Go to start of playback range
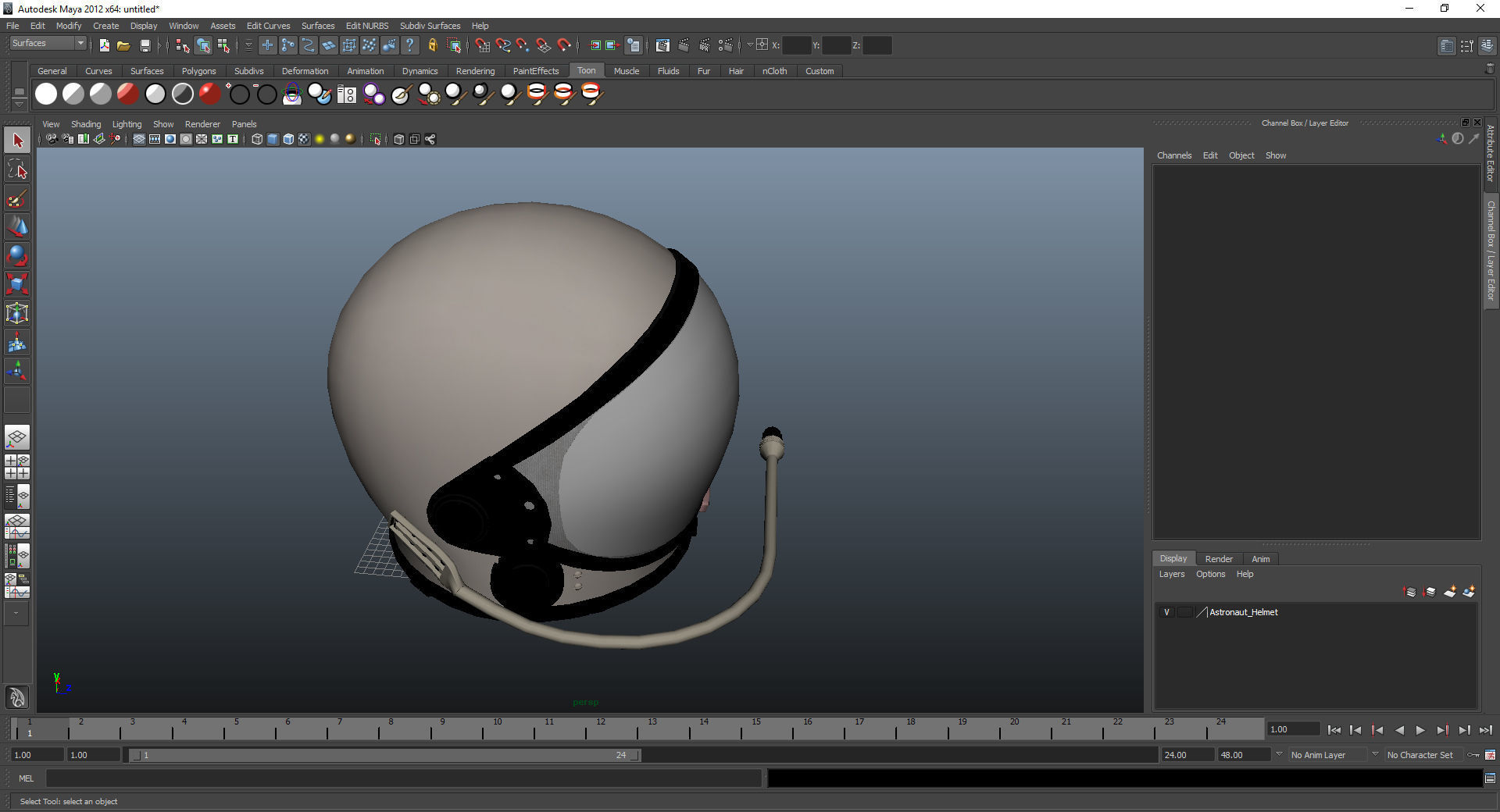1500x812 pixels. pyautogui.click(x=1334, y=730)
